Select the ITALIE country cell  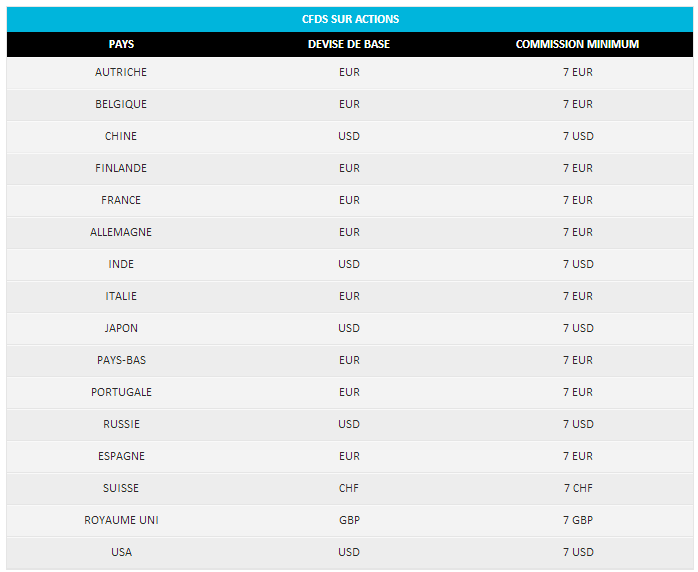121,296
